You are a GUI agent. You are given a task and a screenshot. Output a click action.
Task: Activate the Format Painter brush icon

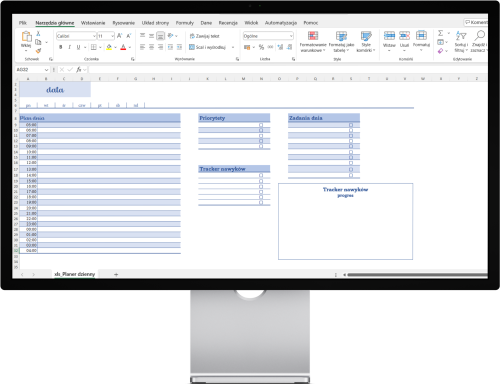[38, 50]
